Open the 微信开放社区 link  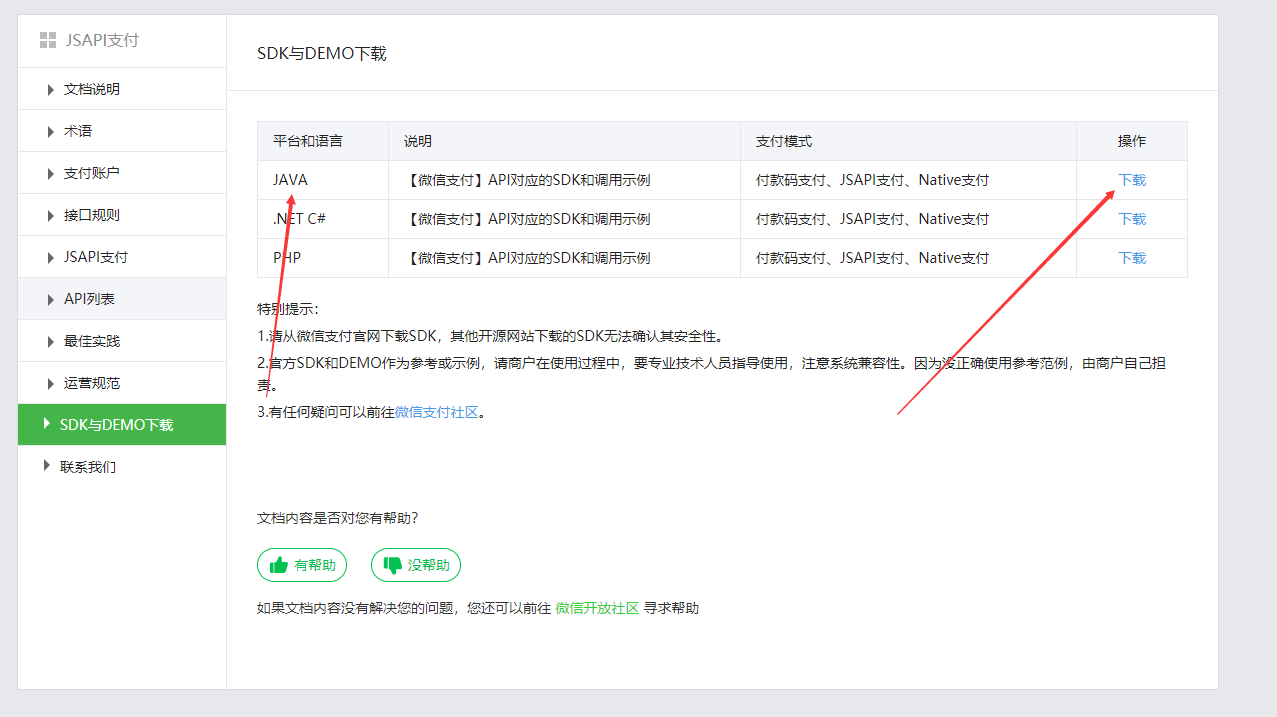(597, 608)
